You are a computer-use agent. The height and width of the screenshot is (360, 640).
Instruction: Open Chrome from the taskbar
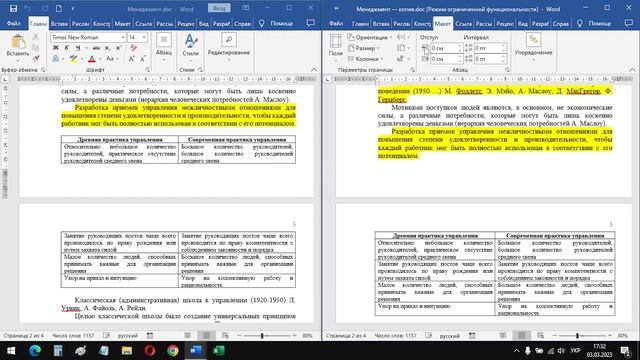(173, 351)
